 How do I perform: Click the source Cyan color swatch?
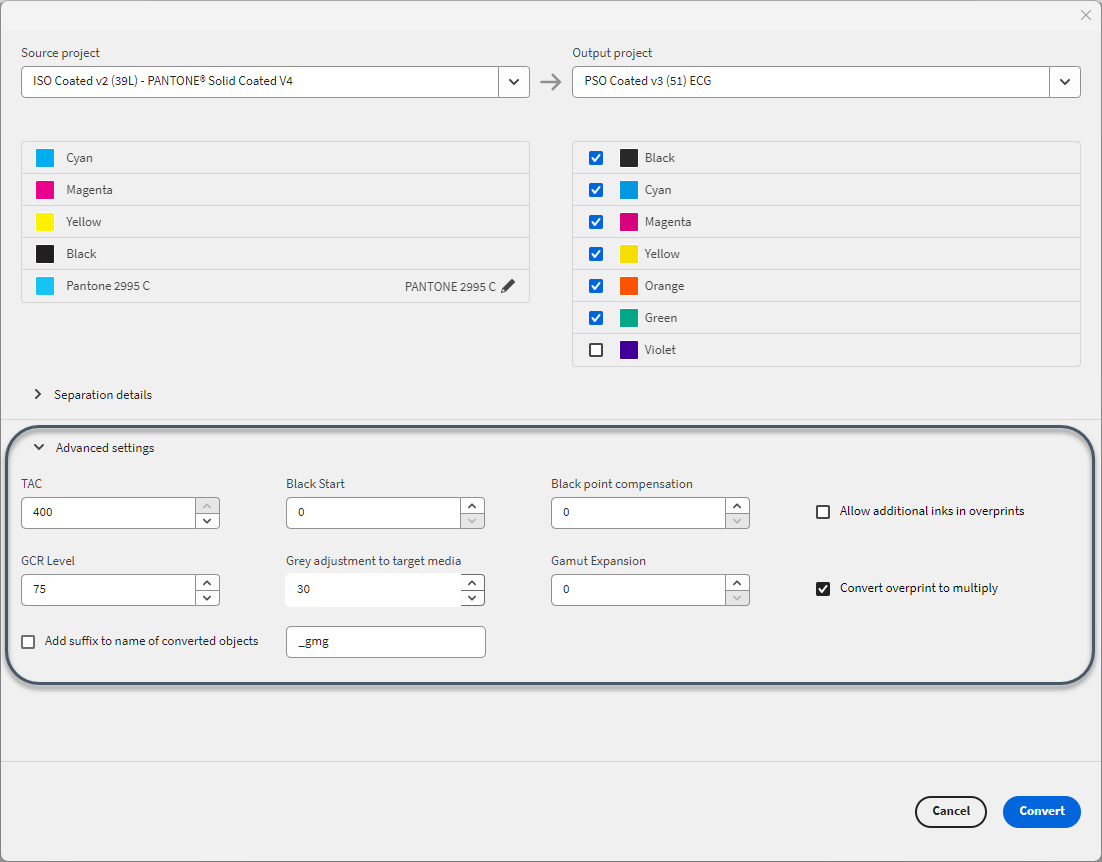click(45, 158)
